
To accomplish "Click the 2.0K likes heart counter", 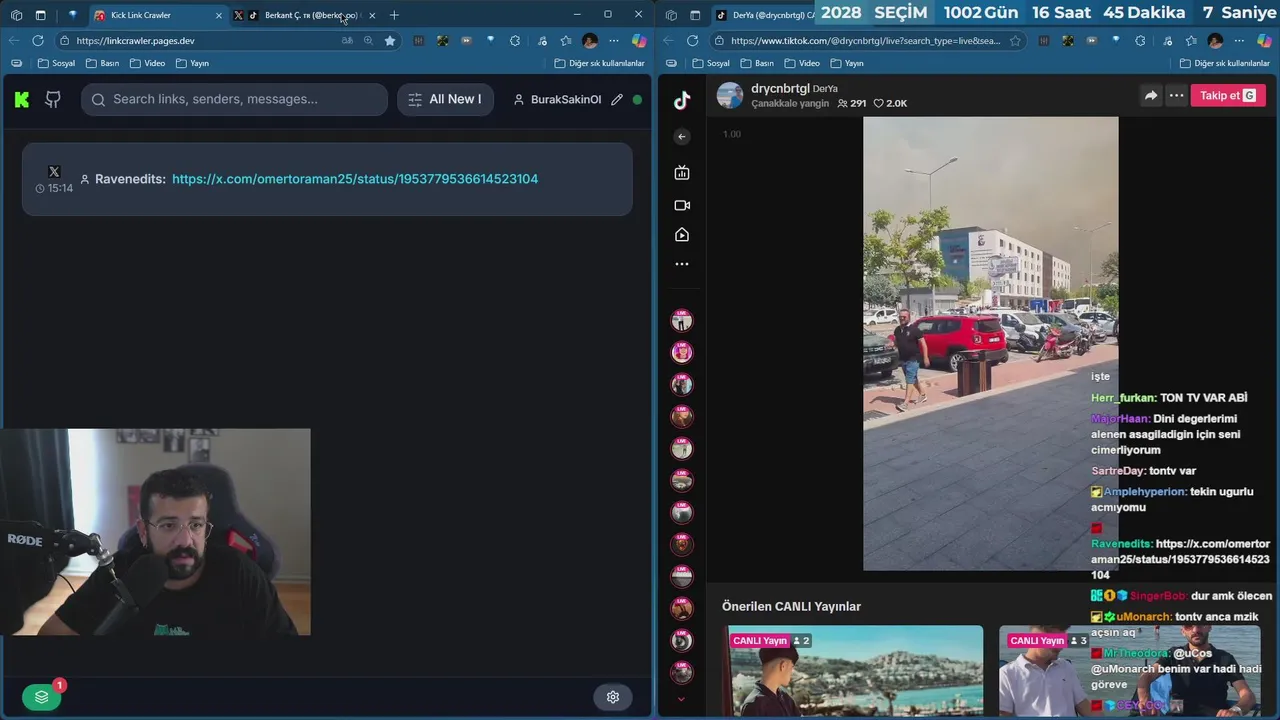I will (891, 103).
